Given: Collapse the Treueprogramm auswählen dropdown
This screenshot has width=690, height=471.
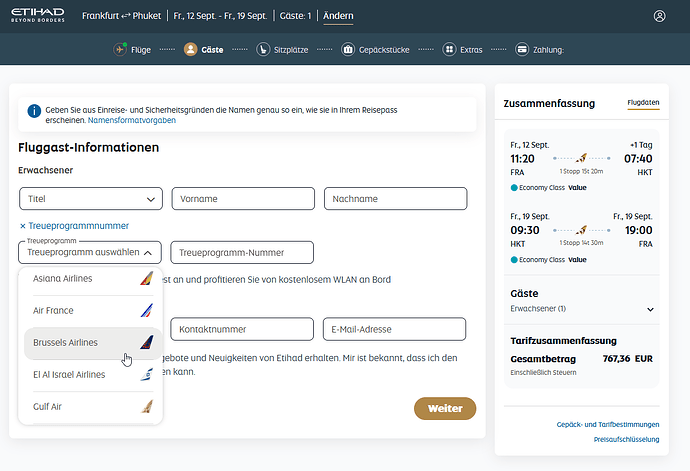Looking at the screenshot, I should 90,252.
